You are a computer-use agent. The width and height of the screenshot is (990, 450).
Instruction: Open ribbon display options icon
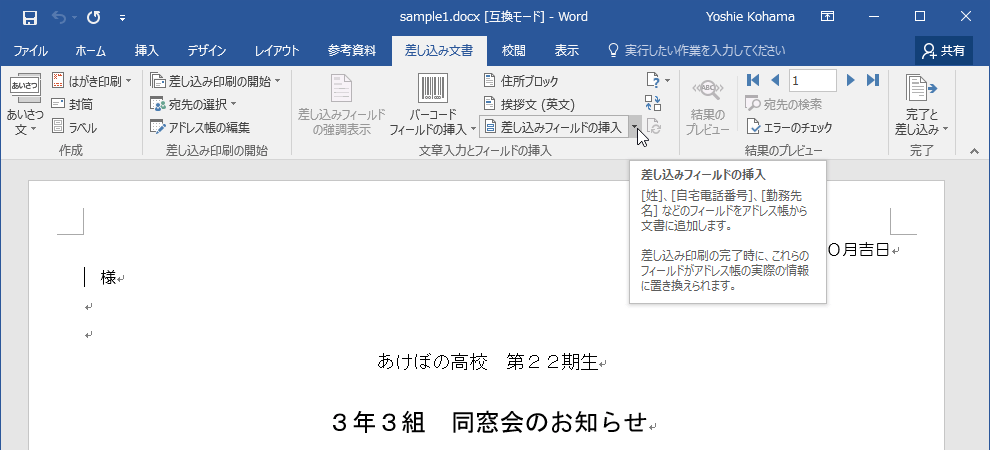tap(827, 17)
